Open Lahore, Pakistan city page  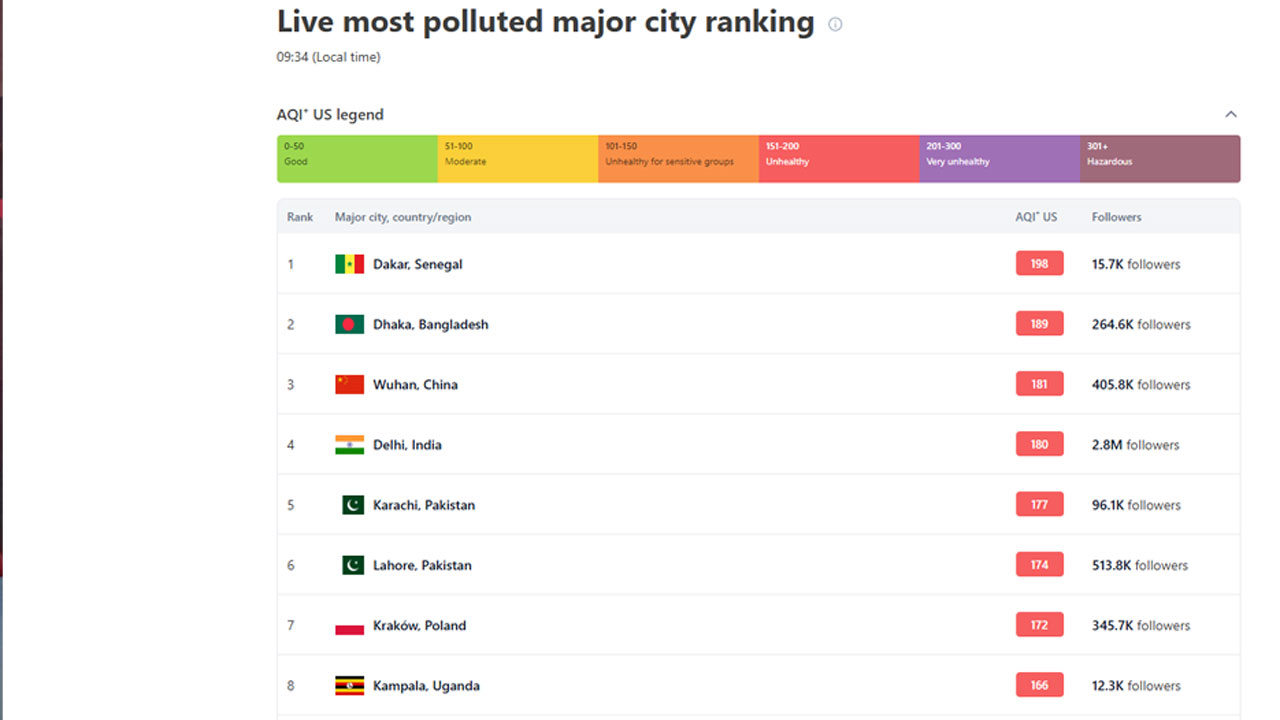[x=422, y=565]
